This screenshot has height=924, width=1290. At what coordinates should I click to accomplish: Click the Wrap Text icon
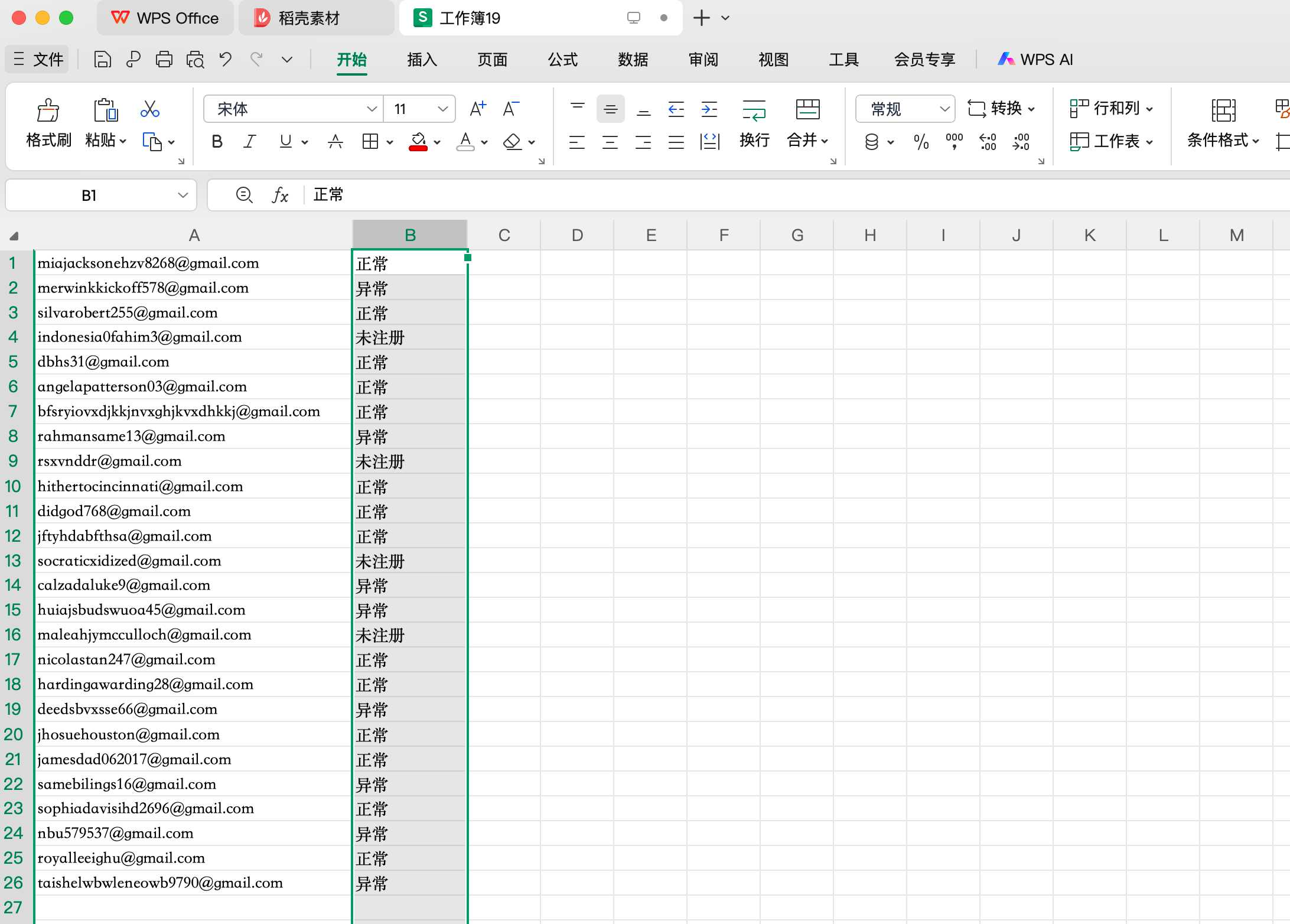(x=754, y=110)
